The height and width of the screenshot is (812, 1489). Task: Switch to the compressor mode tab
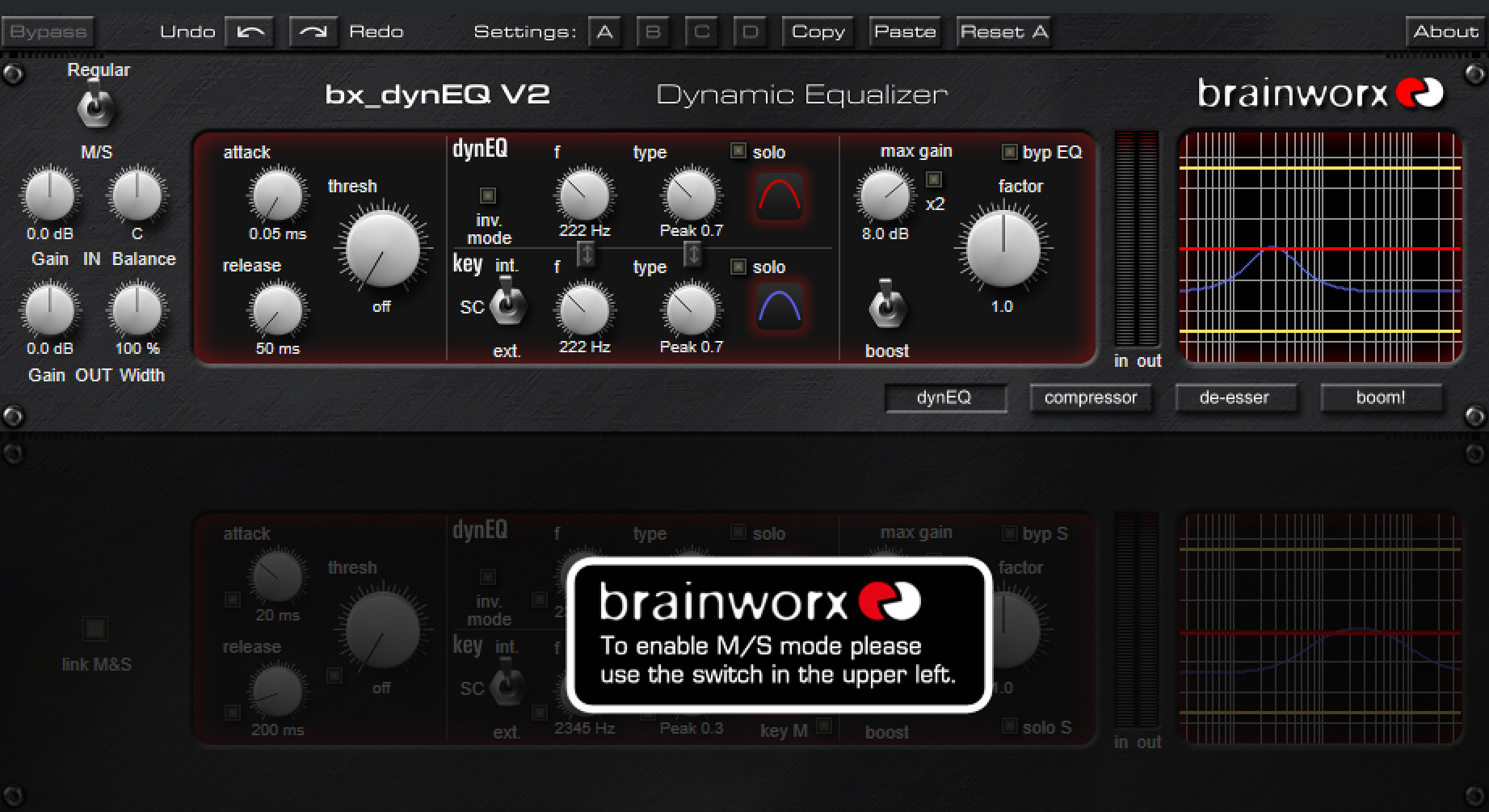click(1091, 398)
